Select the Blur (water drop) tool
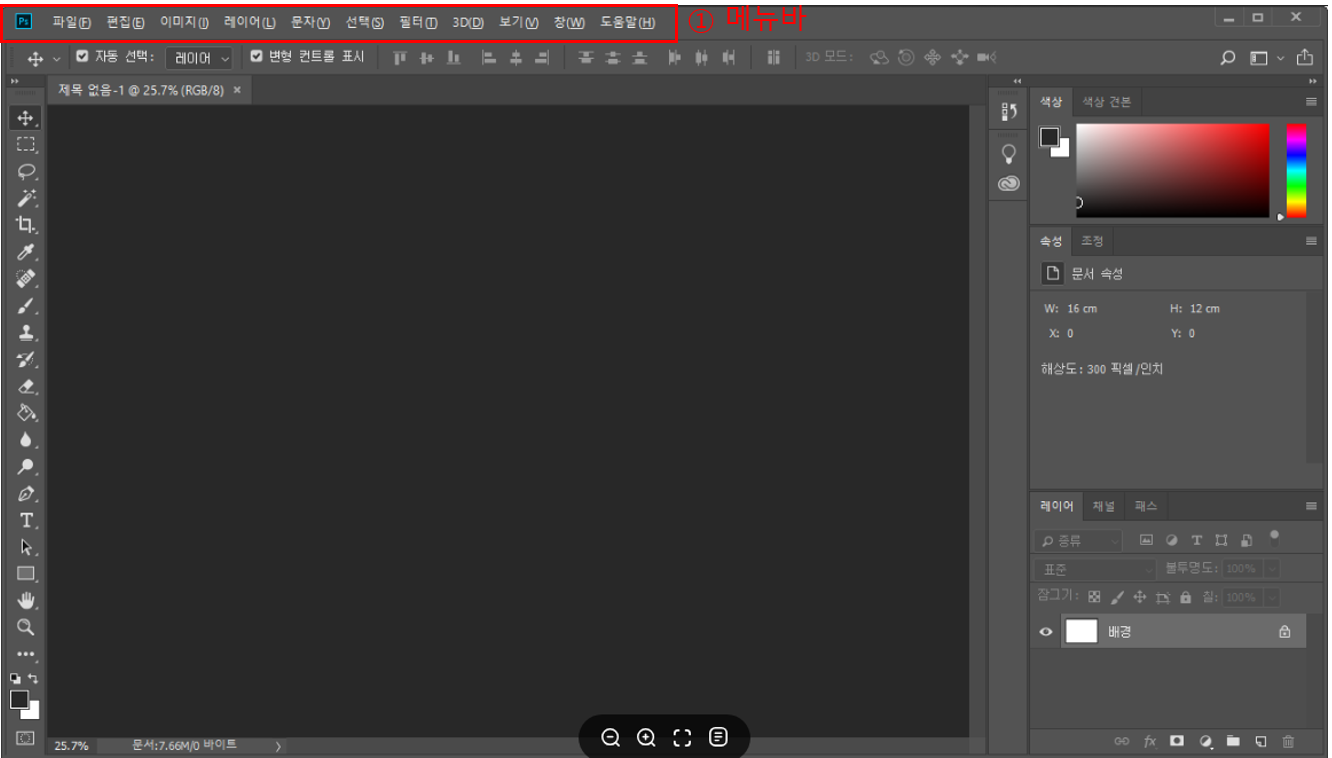This screenshot has height=758, width=1332. click(25, 440)
